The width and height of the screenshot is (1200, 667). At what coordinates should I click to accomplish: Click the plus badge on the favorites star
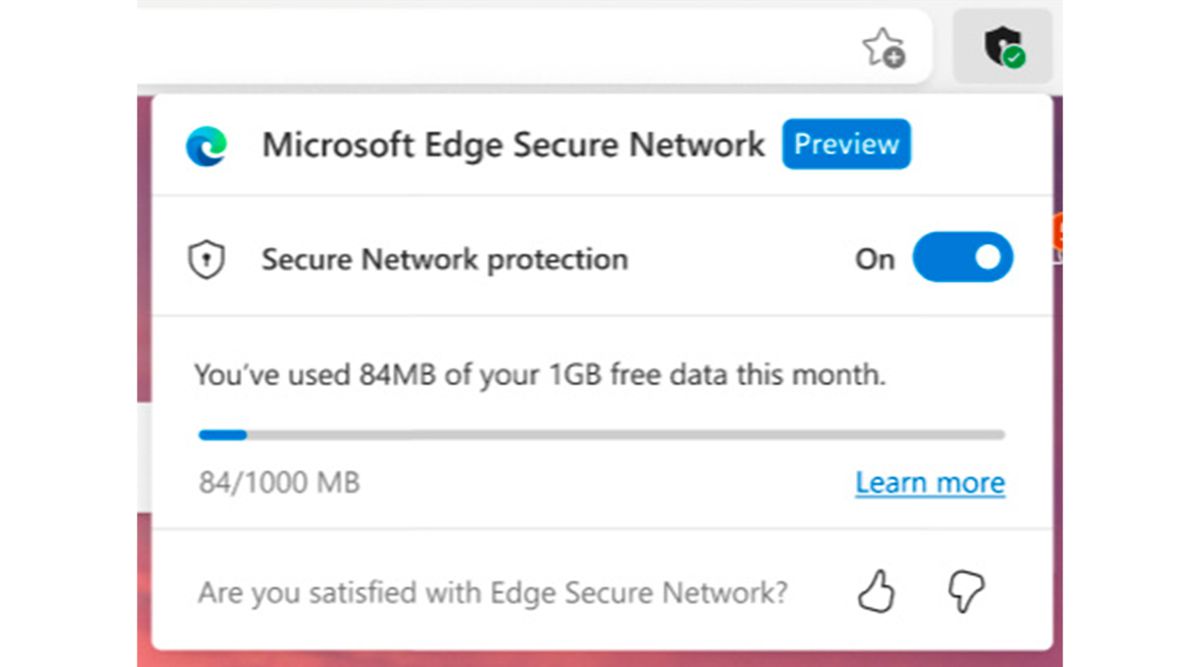(893, 58)
